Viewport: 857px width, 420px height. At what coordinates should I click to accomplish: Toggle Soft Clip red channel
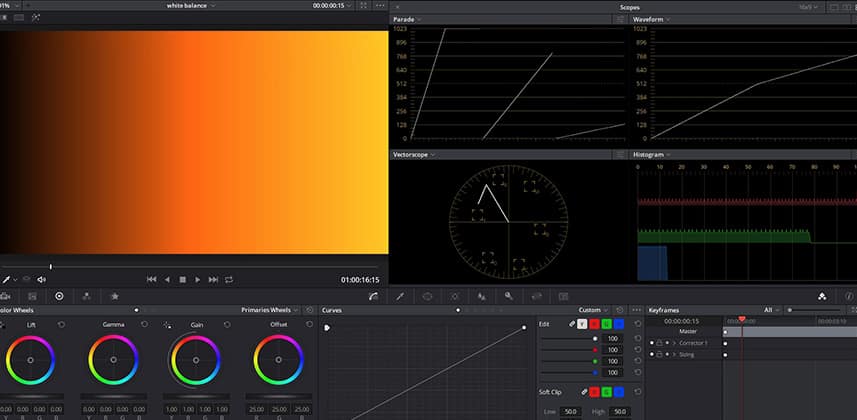click(594, 392)
